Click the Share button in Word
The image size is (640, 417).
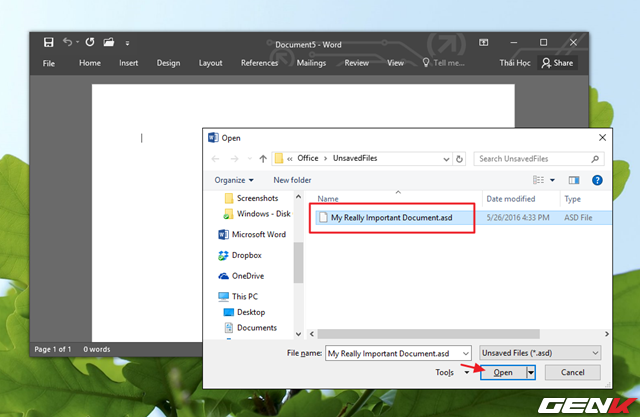558,63
